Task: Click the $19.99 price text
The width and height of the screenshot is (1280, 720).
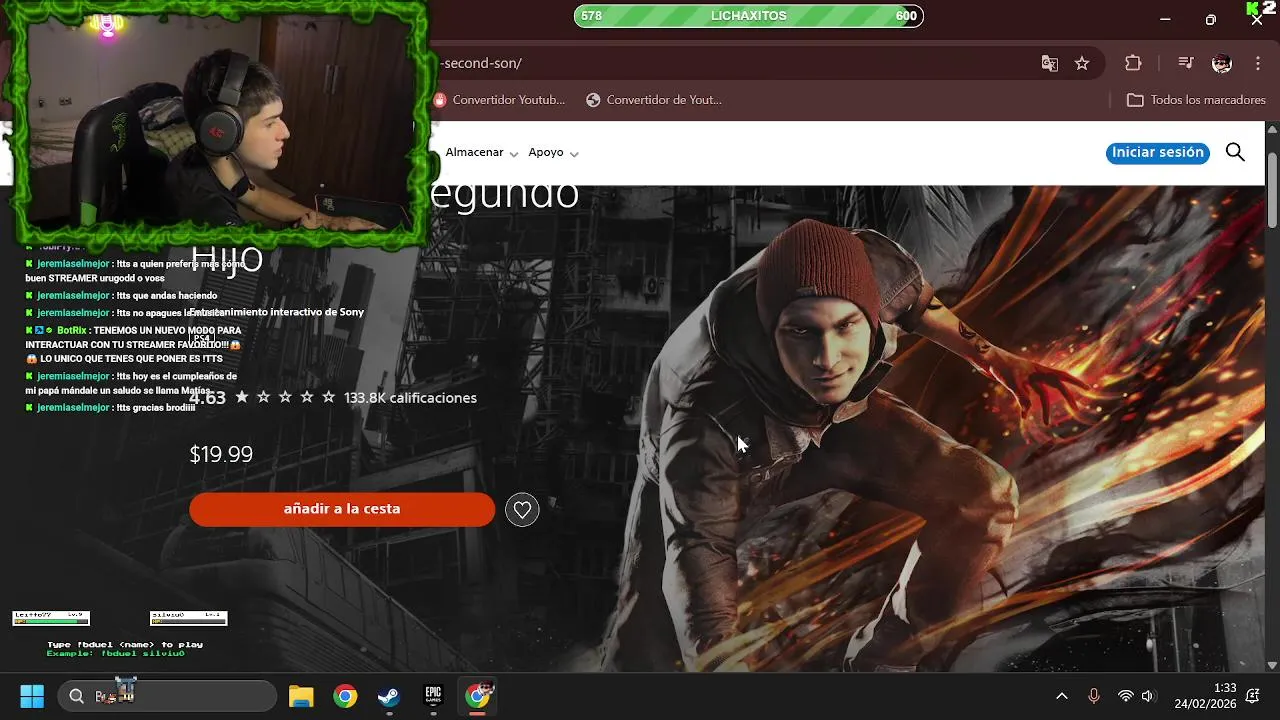Action: [221, 454]
